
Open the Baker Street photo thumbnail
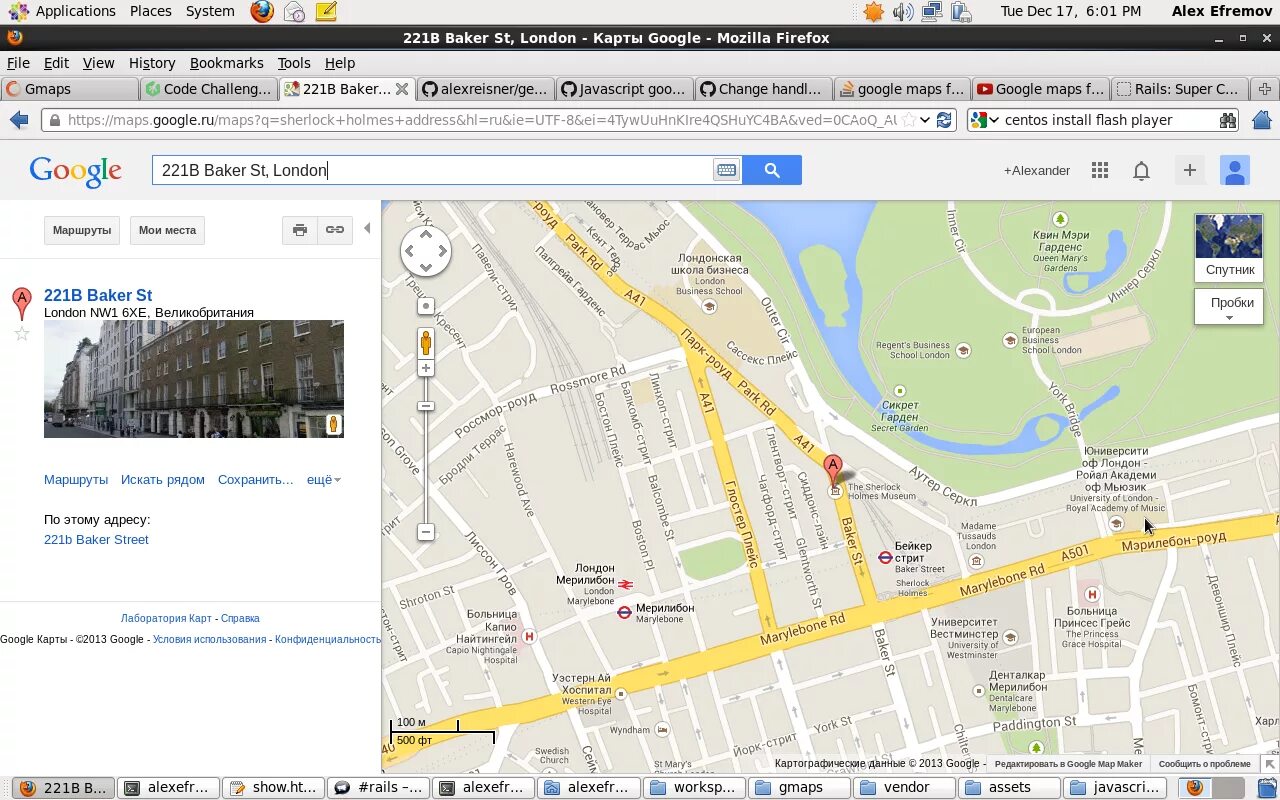tap(194, 379)
